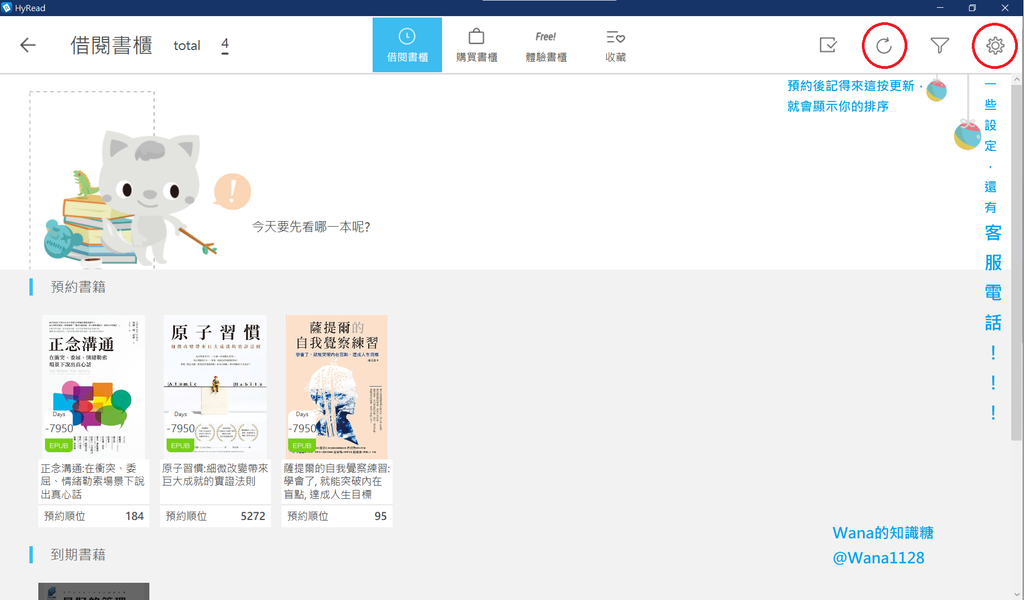Go back using the left arrow
Image resolution: width=1024 pixels, height=600 pixels.
click(x=27, y=44)
